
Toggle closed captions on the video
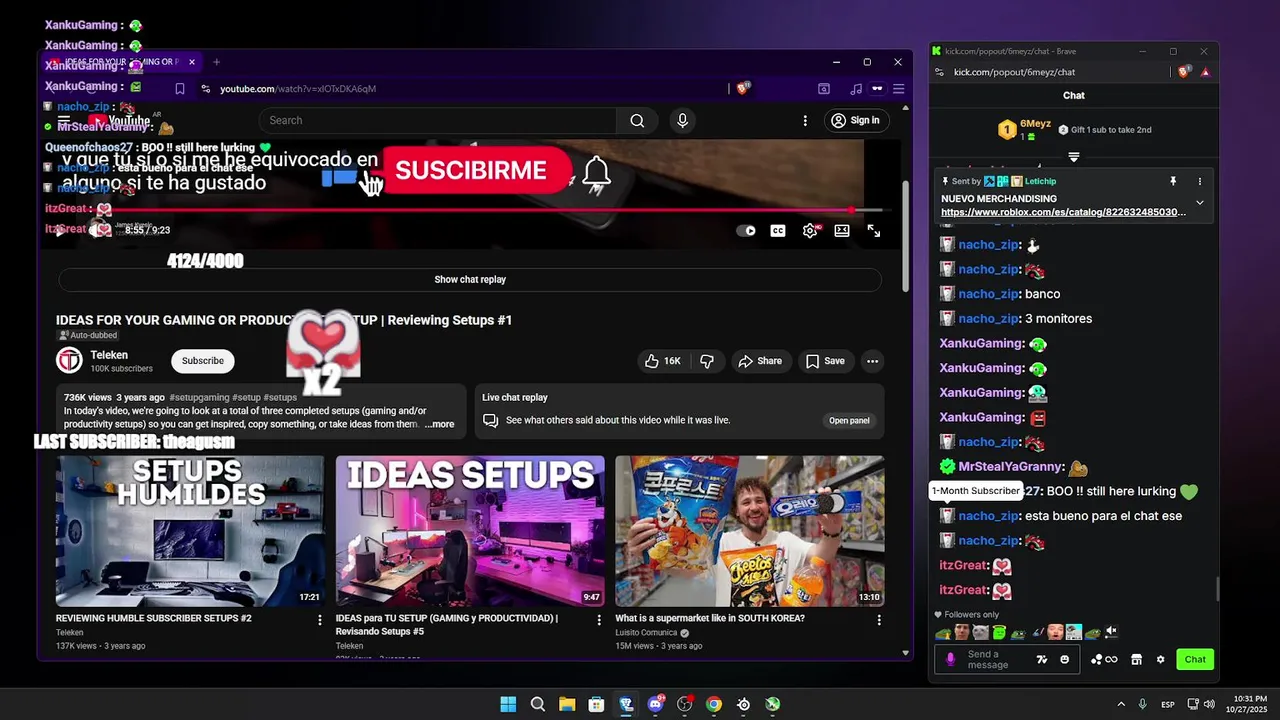point(777,230)
